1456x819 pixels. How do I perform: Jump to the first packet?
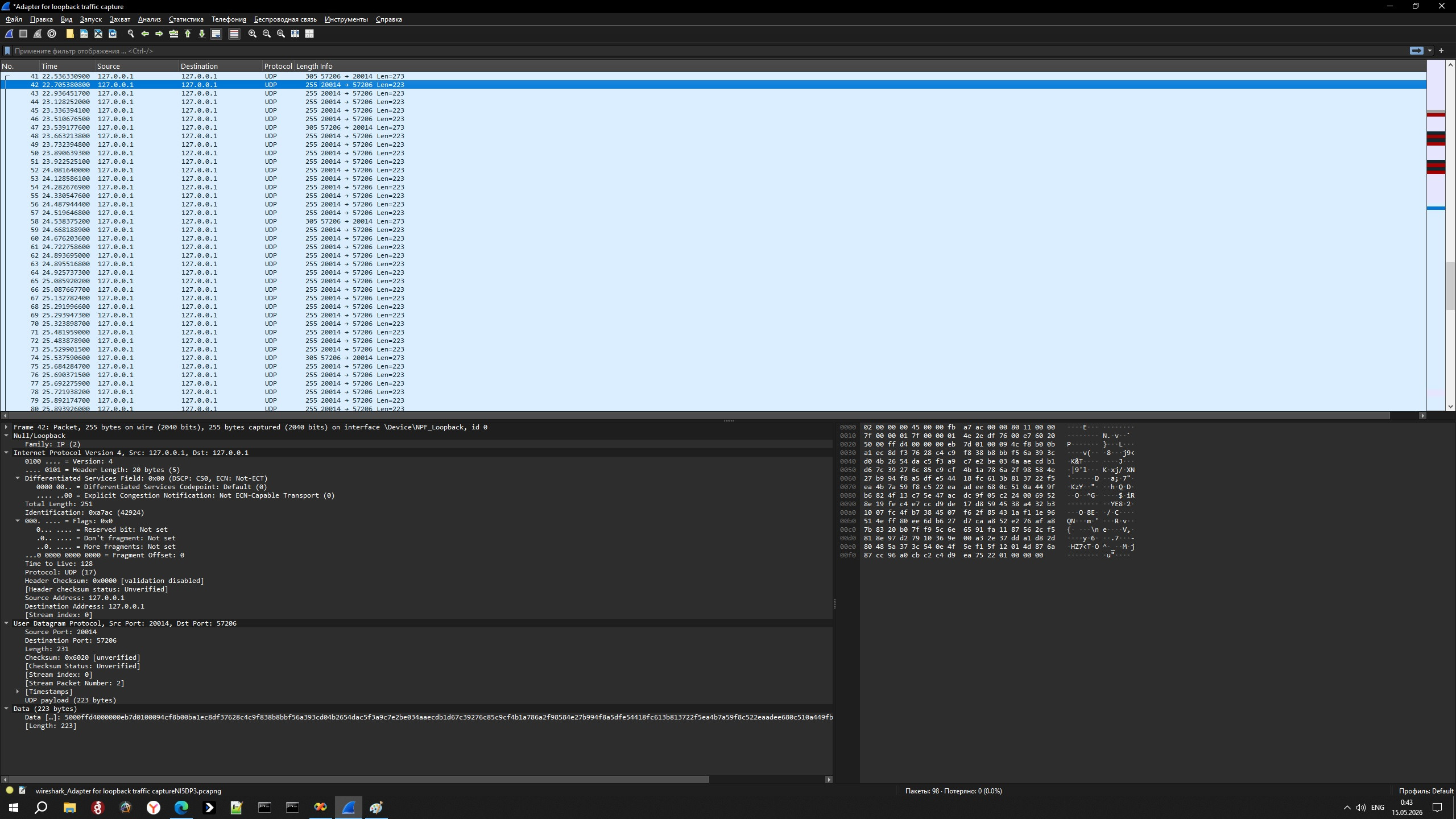click(x=188, y=34)
